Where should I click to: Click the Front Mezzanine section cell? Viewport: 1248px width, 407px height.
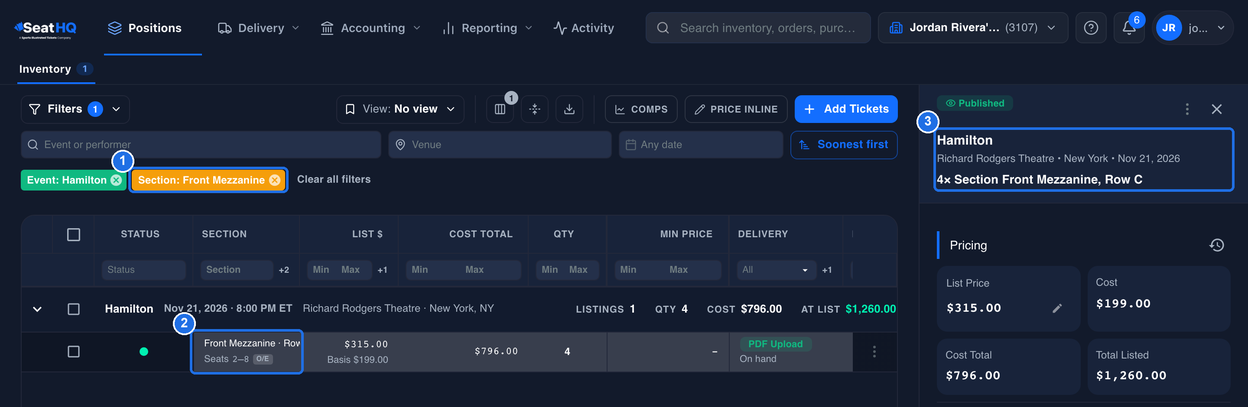(247, 351)
